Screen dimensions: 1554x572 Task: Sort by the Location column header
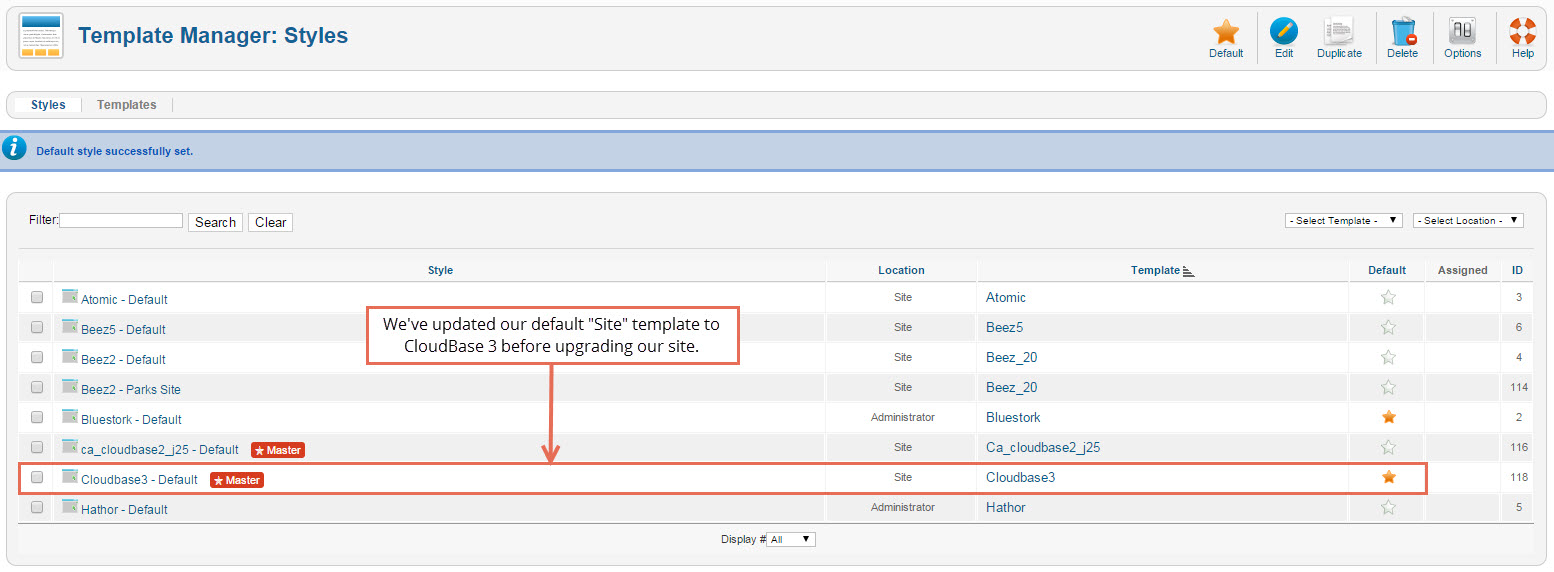(x=901, y=270)
